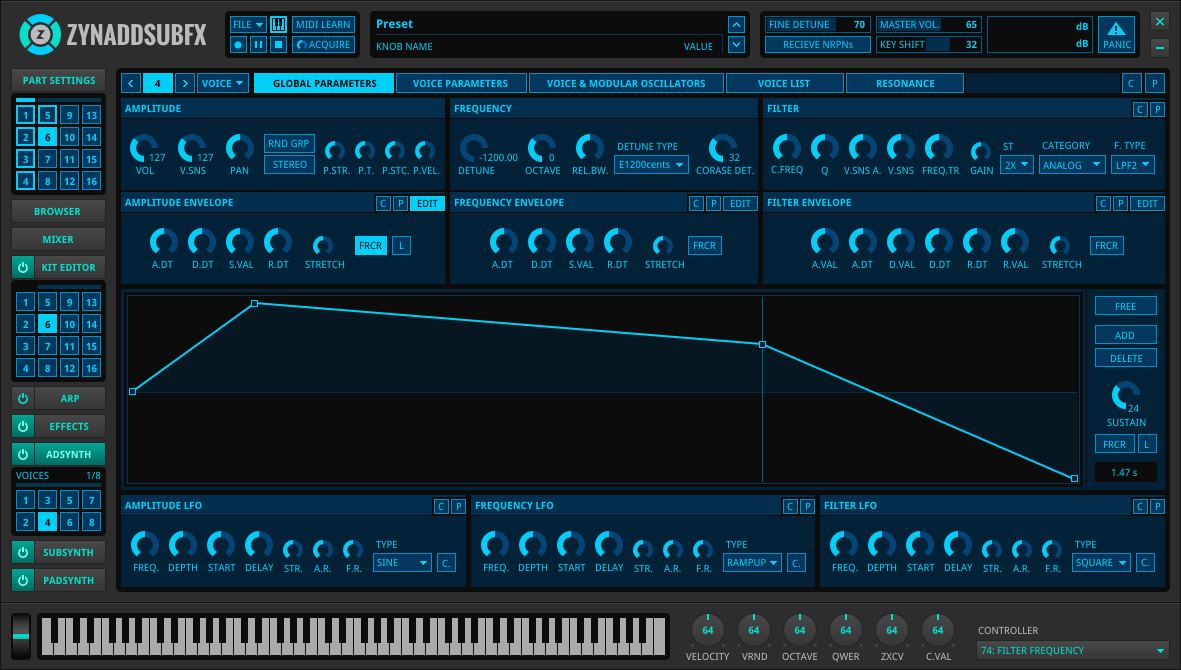Toggle PADsynth power button
The image size is (1181, 670).
coord(23,580)
